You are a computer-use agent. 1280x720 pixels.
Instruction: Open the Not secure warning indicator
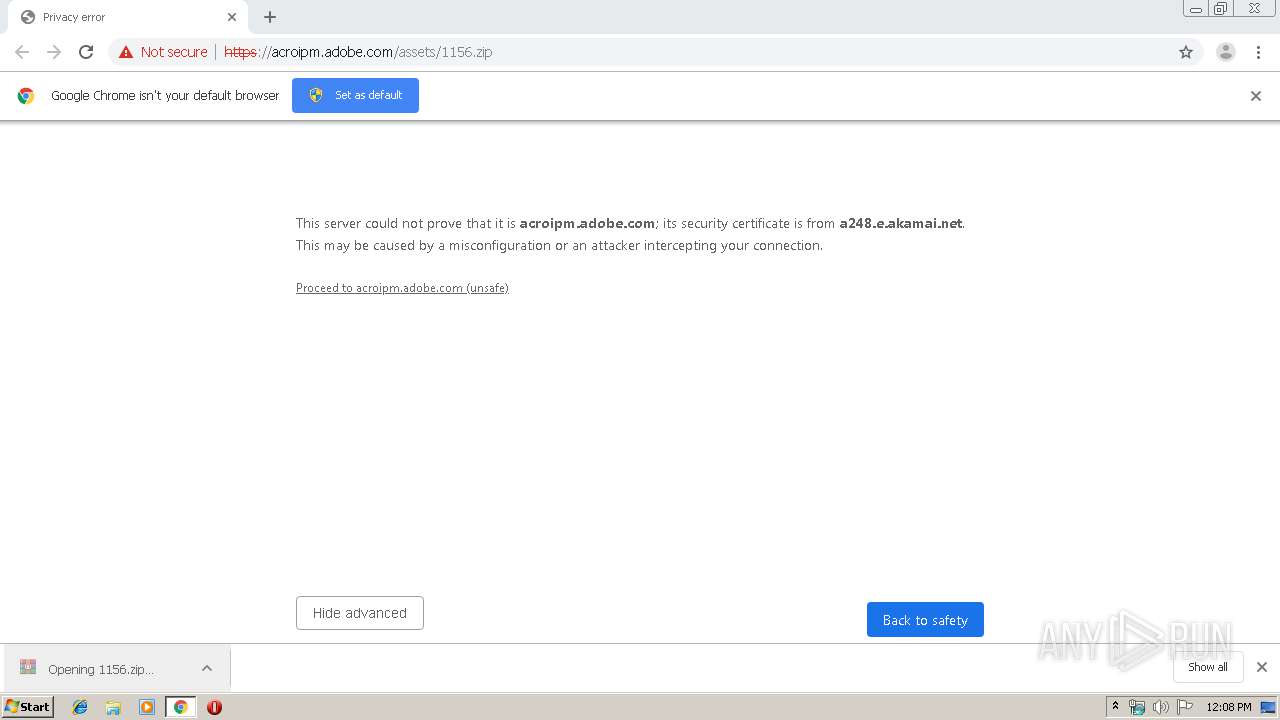pos(163,52)
